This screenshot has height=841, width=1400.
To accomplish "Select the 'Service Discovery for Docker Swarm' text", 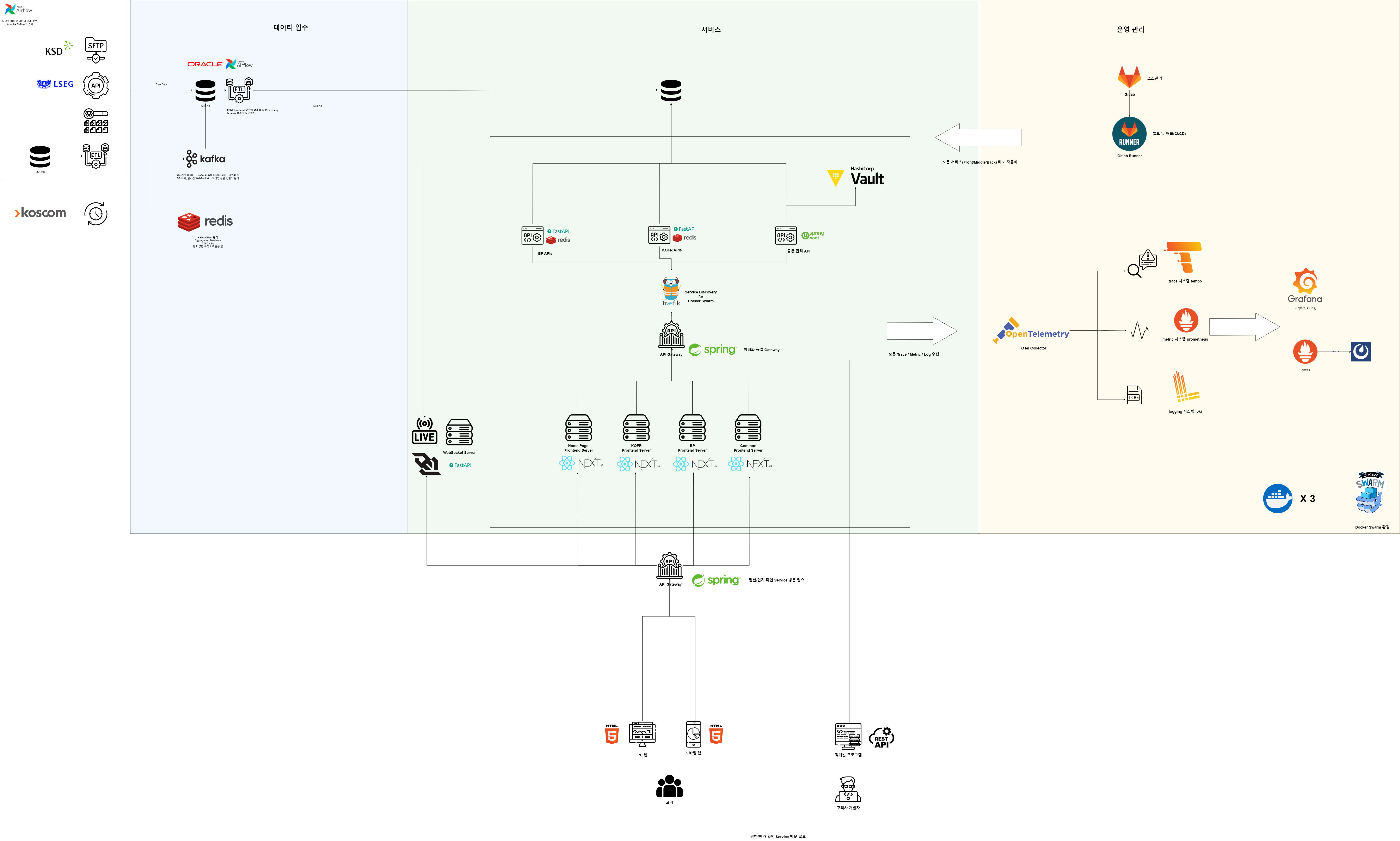I will [701, 296].
